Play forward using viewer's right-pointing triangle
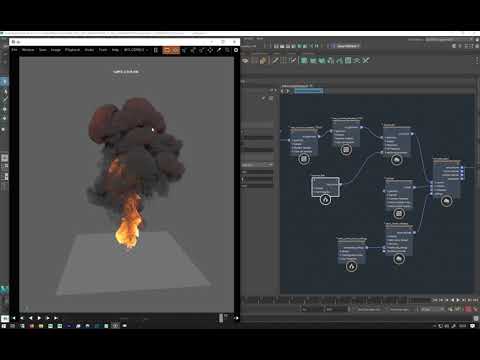This screenshot has height=360, width=480. click(39, 318)
